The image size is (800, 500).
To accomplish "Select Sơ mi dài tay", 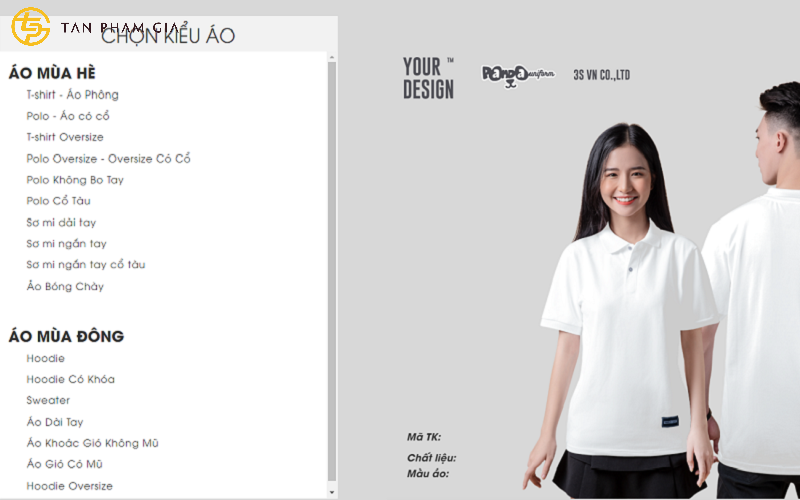I will point(61,223).
